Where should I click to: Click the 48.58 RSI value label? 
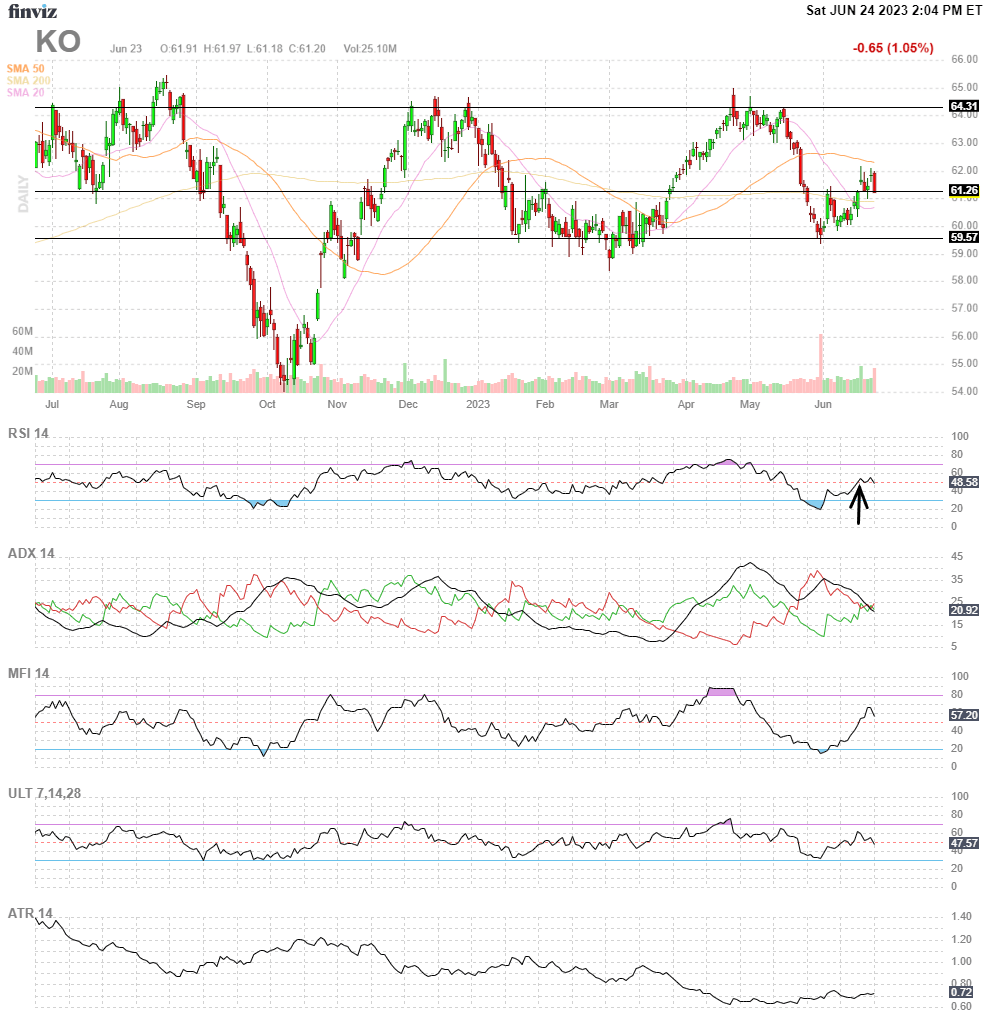pos(964,482)
